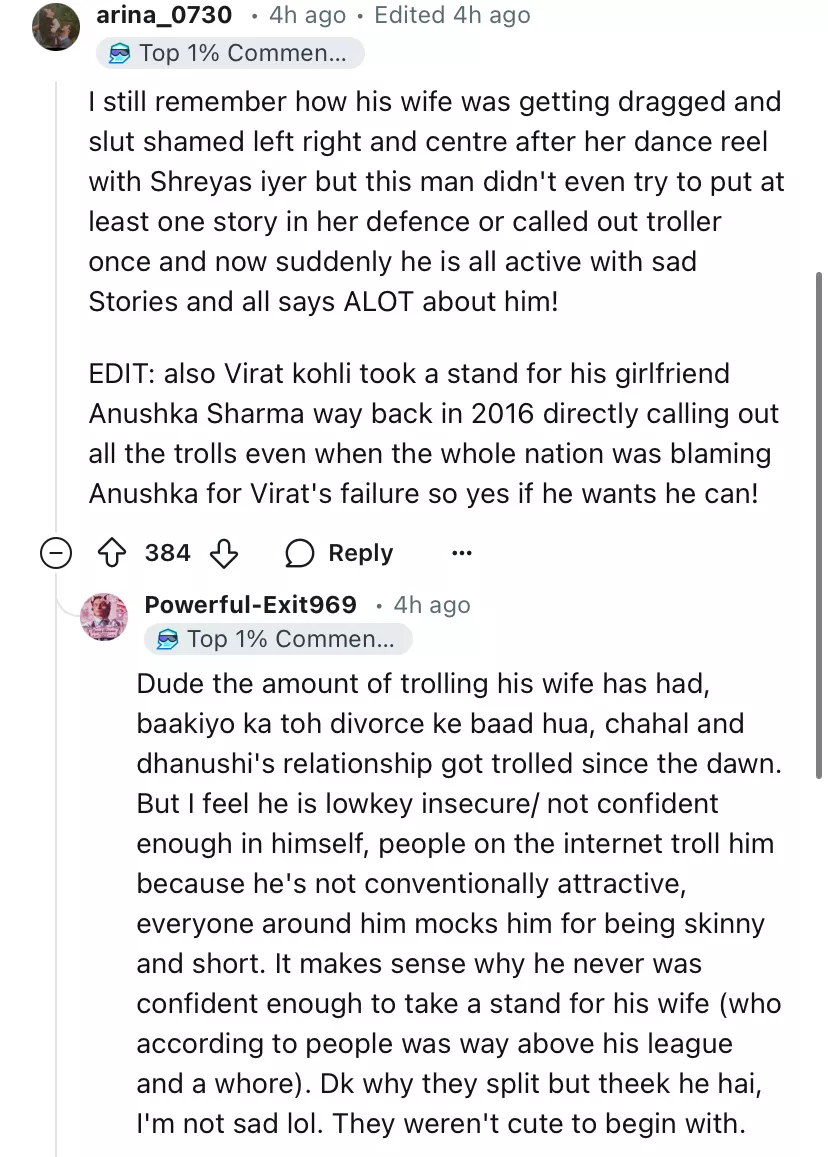Click the EDIT paragraph about Virat Kohli
Viewport: 828px width, 1157px height.
430,433
